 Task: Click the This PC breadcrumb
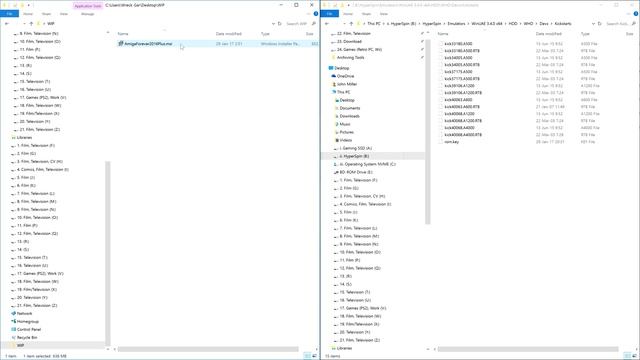[373, 24]
